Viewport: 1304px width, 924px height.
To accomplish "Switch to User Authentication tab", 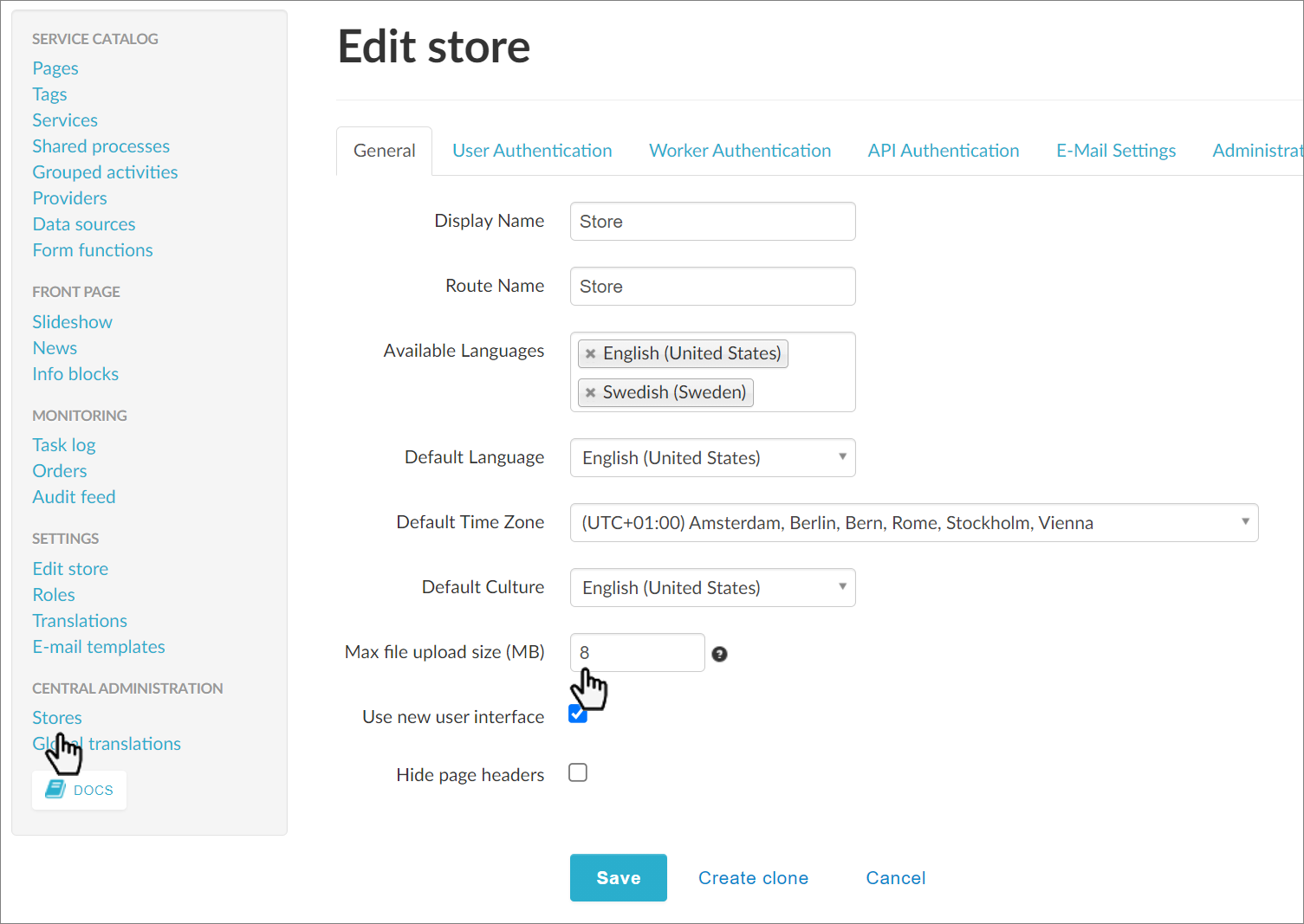I will [x=532, y=151].
